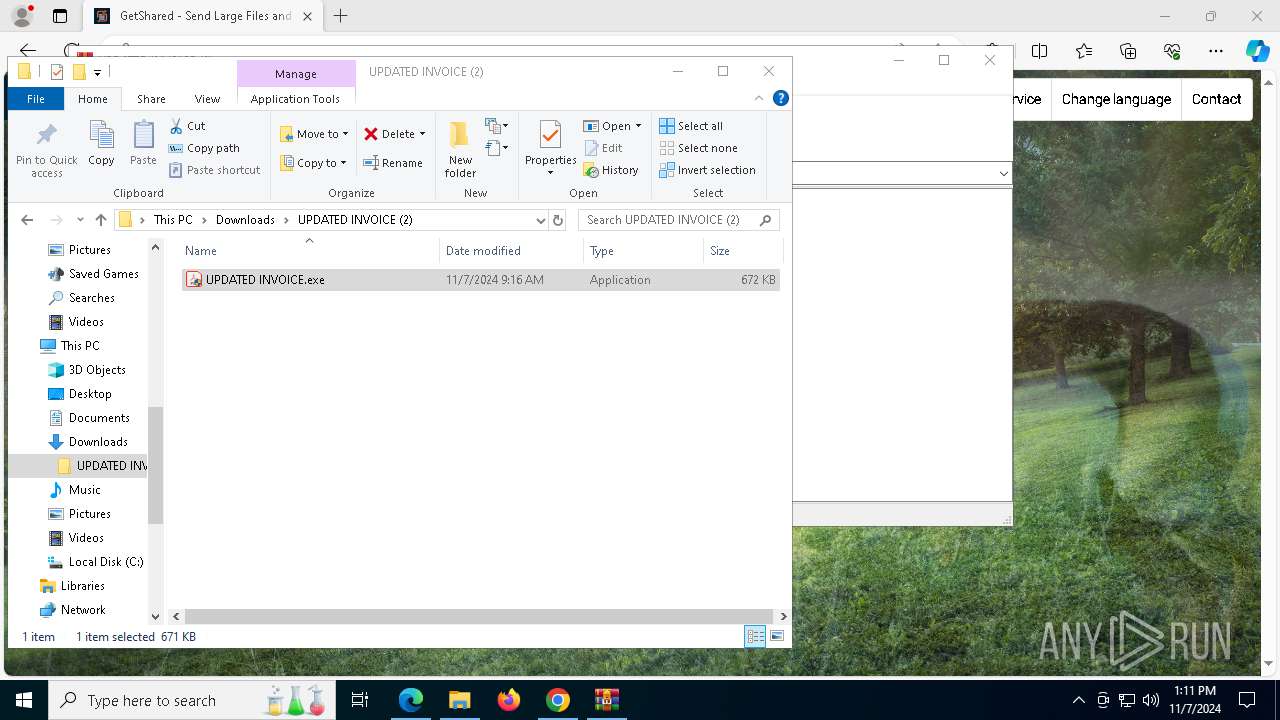Open WinRAR from the taskbar
This screenshot has height=720, width=1280.
[x=607, y=700]
